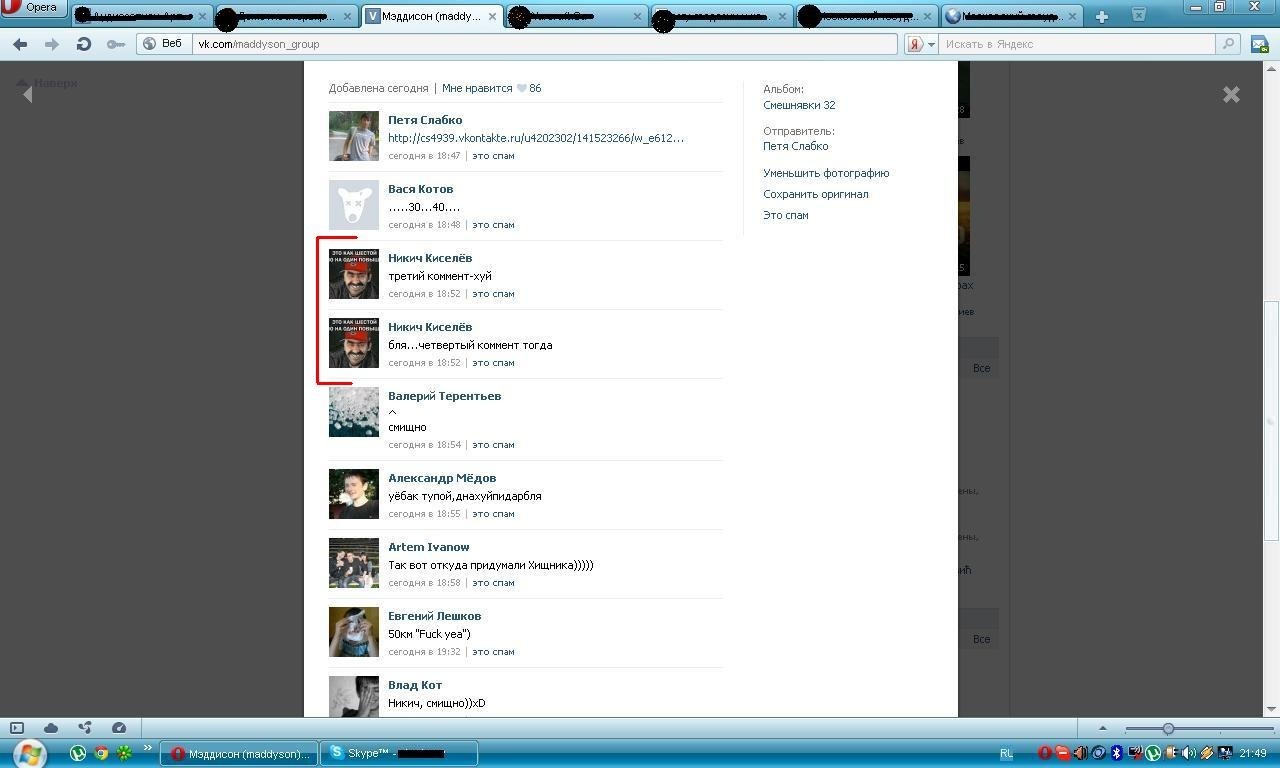Open the Opera main menu button

click(34, 8)
